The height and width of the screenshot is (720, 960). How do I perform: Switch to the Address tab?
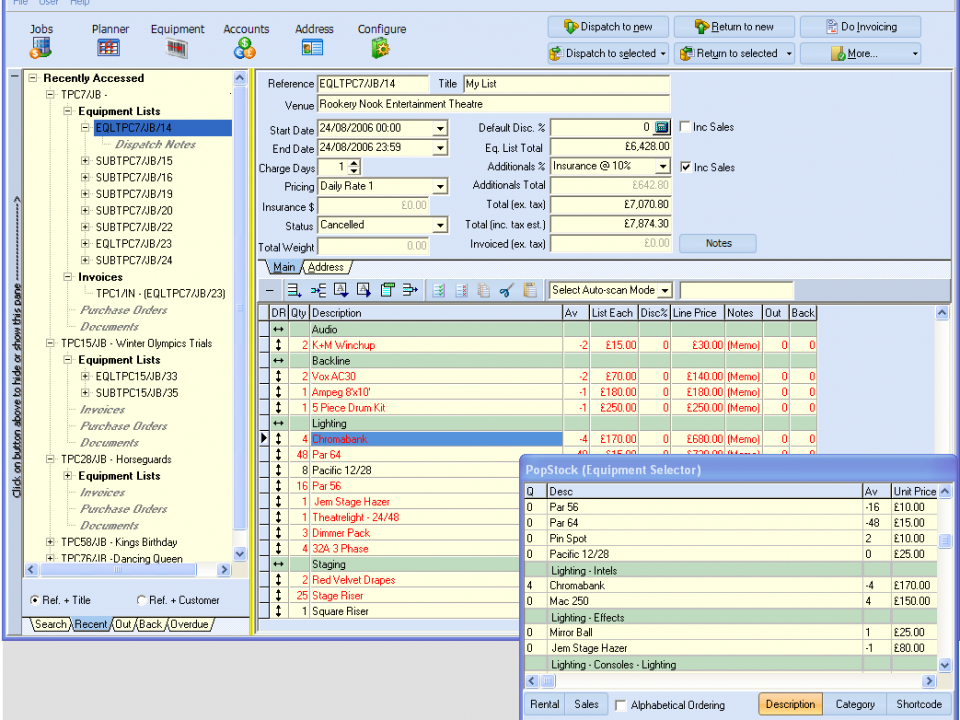[x=326, y=267]
